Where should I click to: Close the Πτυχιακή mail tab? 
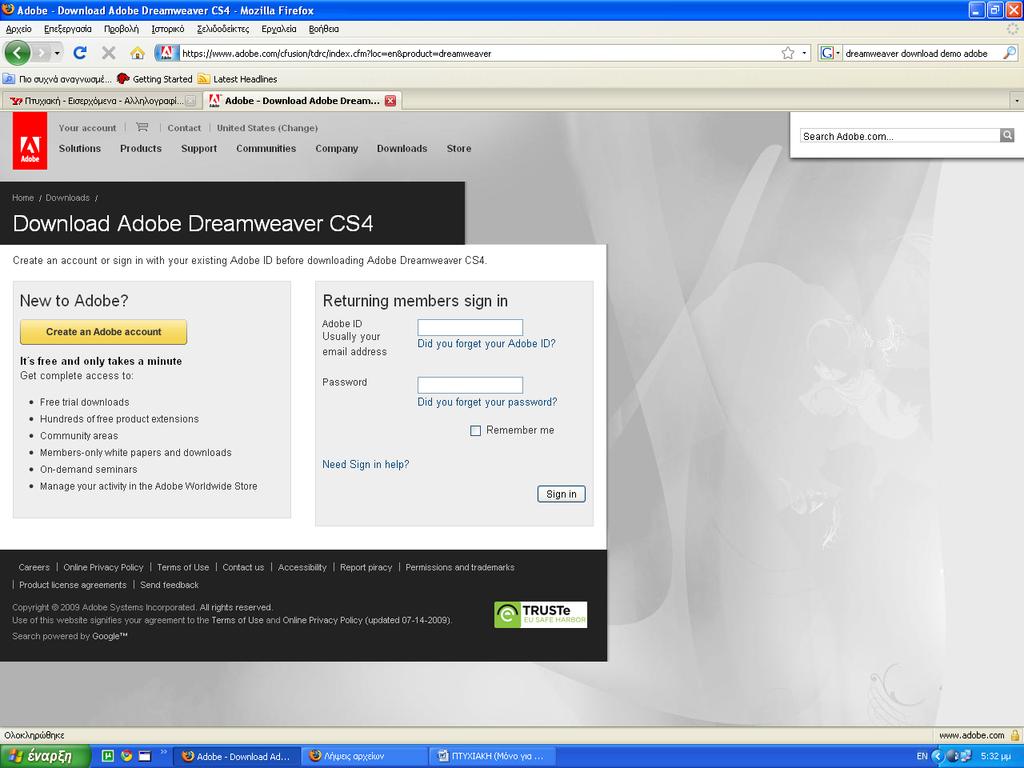(x=191, y=101)
